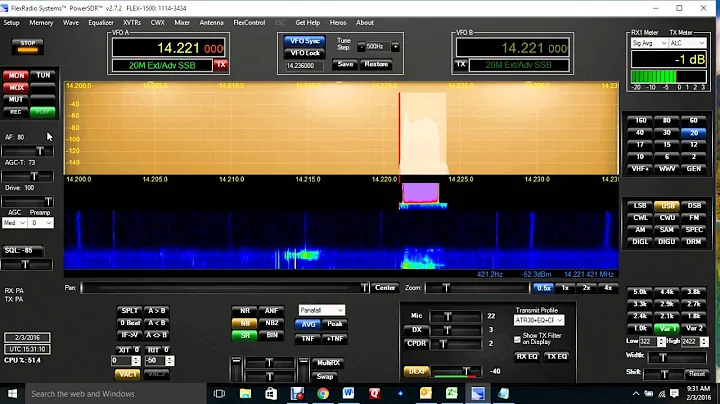This screenshot has width=720, height=404.
Task: Toggle the TUN tune button
Action: coord(43,75)
